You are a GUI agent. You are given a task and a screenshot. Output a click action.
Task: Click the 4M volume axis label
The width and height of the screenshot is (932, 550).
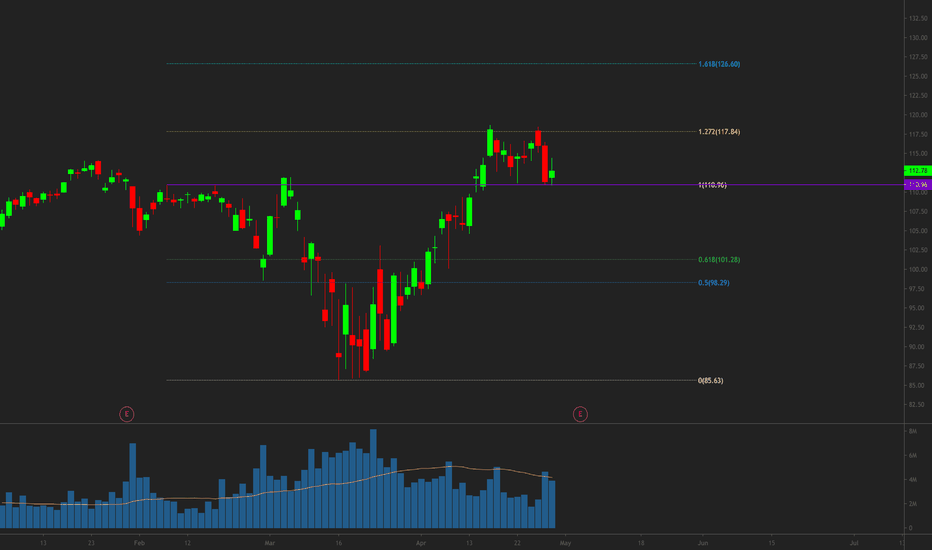click(912, 480)
